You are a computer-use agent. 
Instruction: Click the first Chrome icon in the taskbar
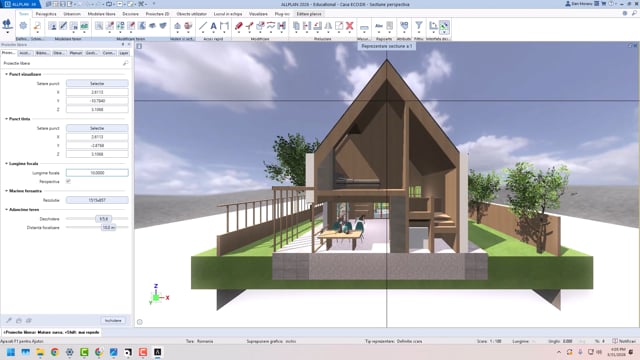pyautogui.click(x=55, y=352)
